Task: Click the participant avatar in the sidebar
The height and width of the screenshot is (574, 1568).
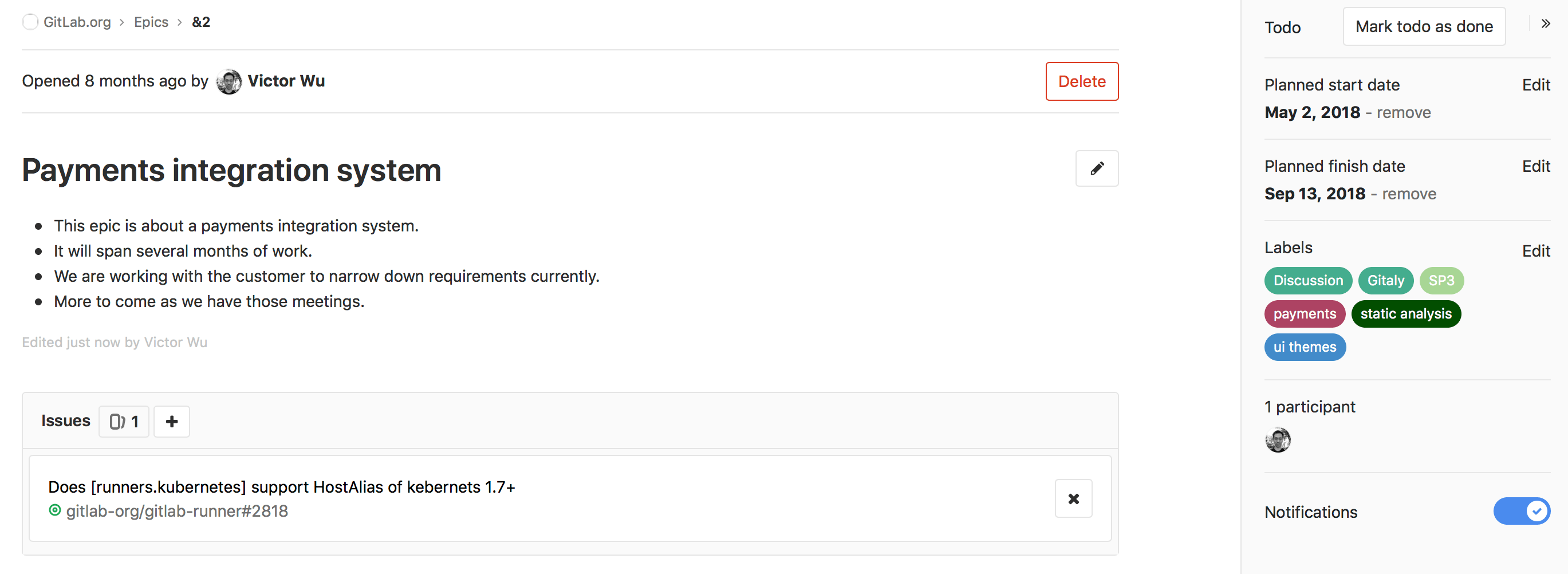Action: (x=1278, y=440)
